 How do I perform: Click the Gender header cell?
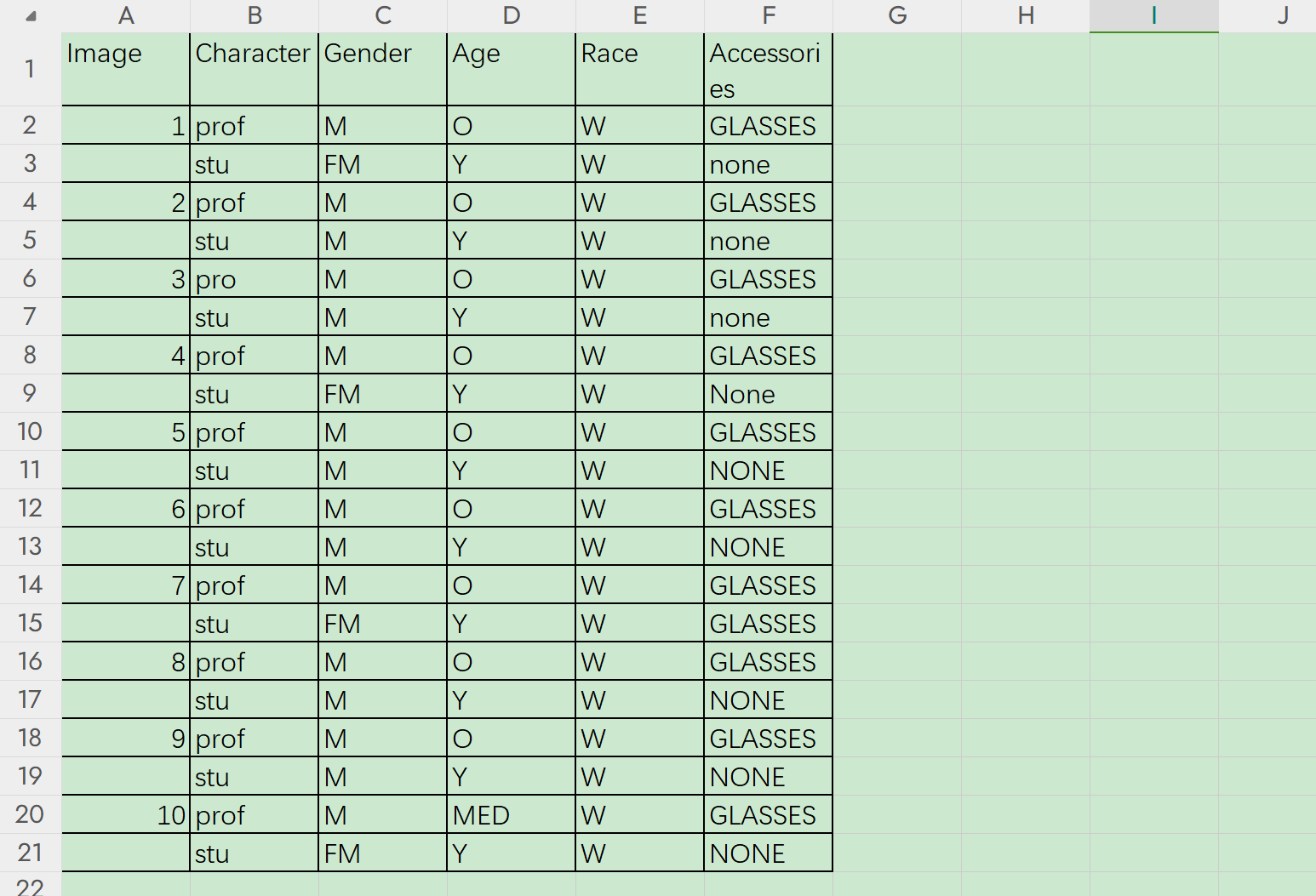(x=382, y=70)
